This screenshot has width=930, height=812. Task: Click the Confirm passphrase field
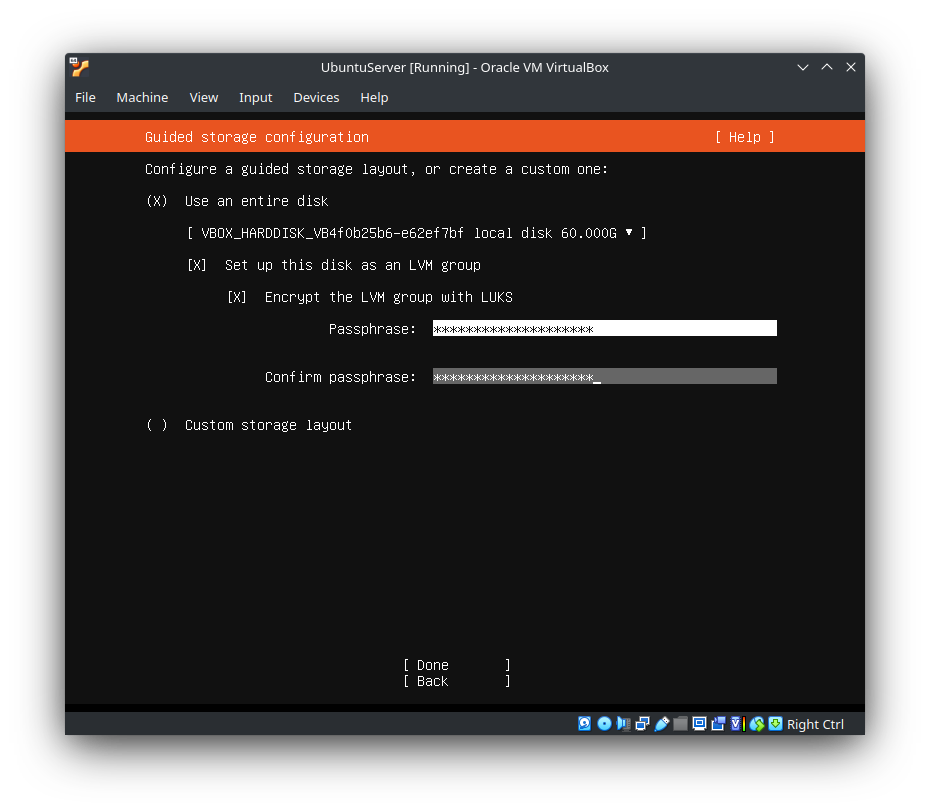click(604, 376)
